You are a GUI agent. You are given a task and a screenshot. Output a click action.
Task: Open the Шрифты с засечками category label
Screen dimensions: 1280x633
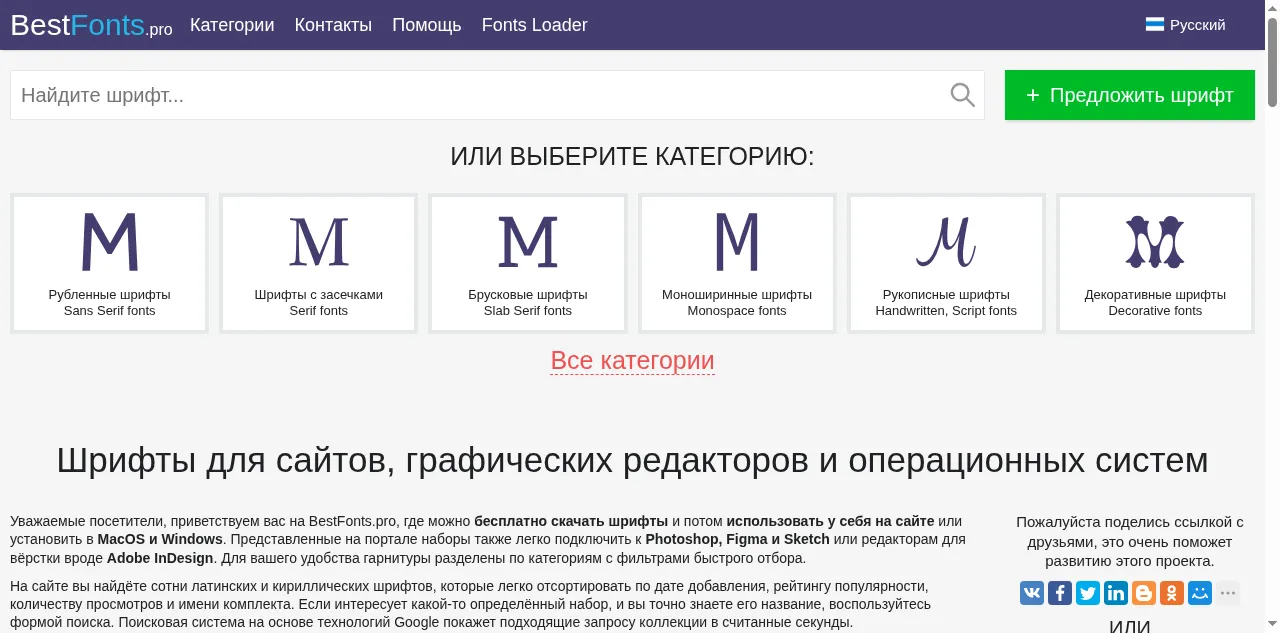point(319,295)
